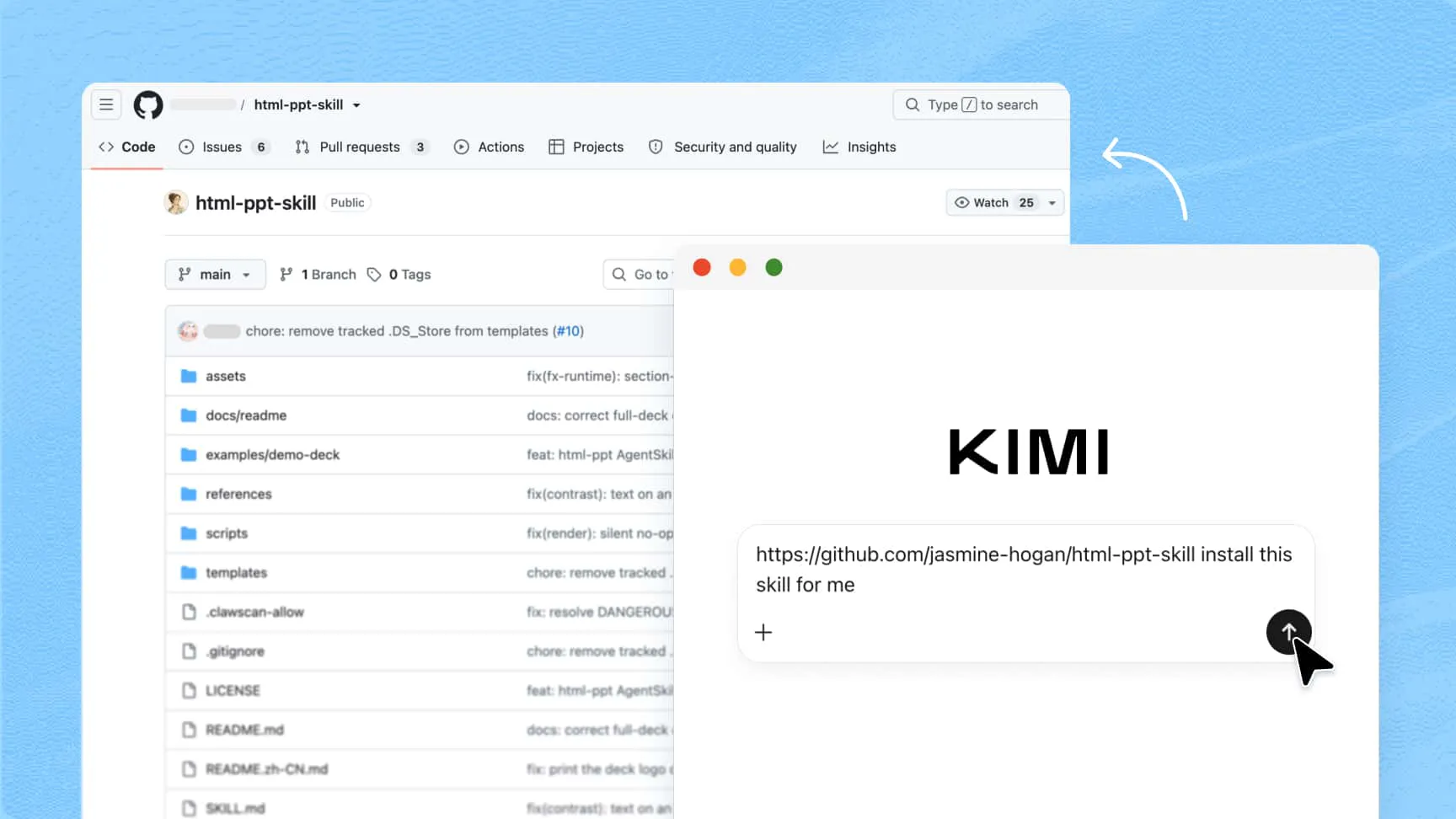Screen dimensions: 1456x819
Task: Open the SKILL.md file
Action: tap(235, 809)
